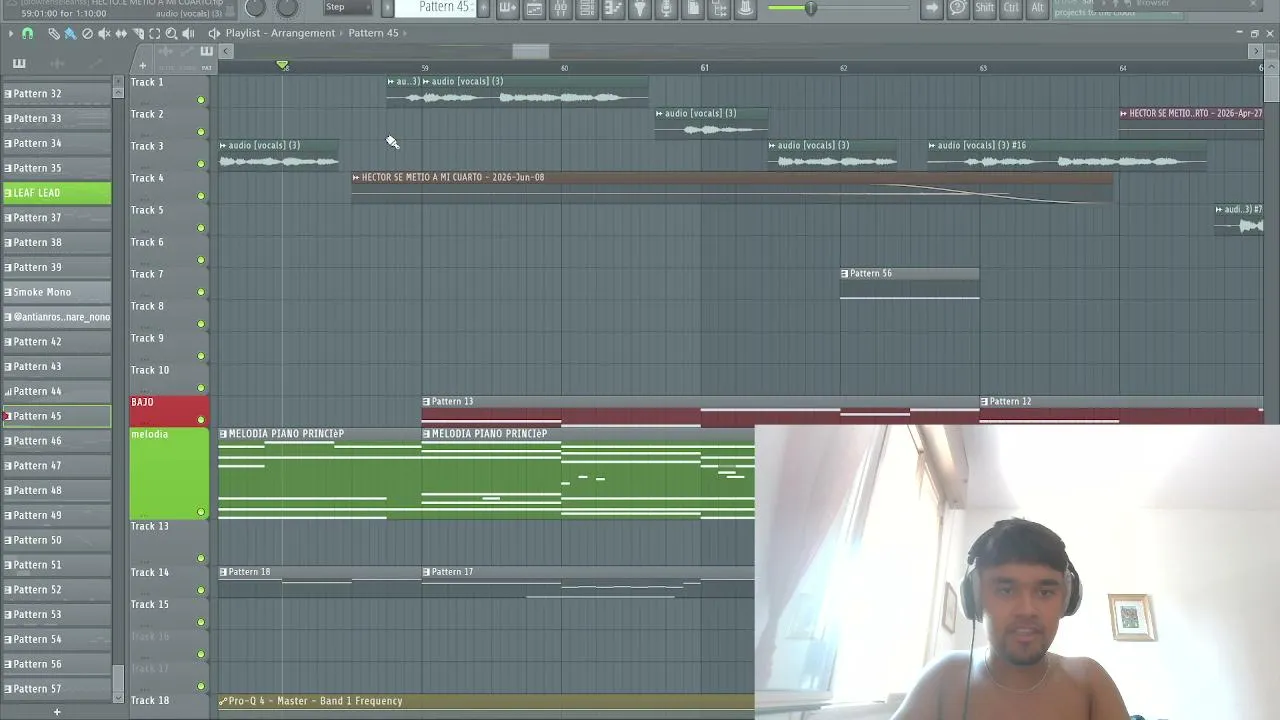Open the Pattern 56 clip menu
The height and width of the screenshot is (720, 1280).
point(845,274)
